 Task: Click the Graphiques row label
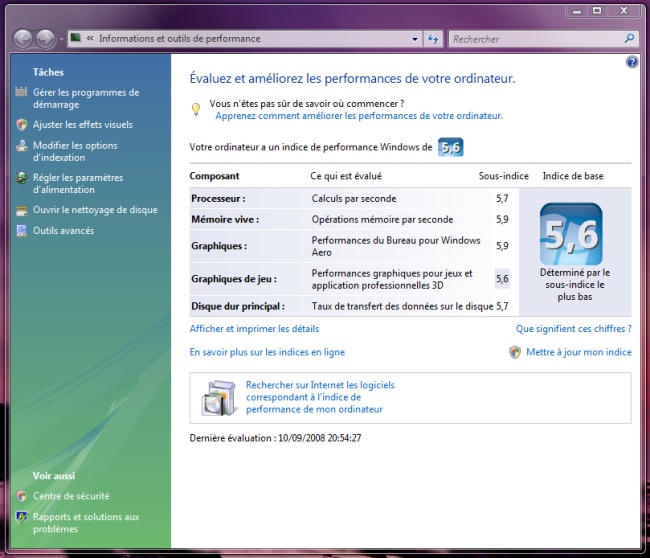(x=219, y=246)
